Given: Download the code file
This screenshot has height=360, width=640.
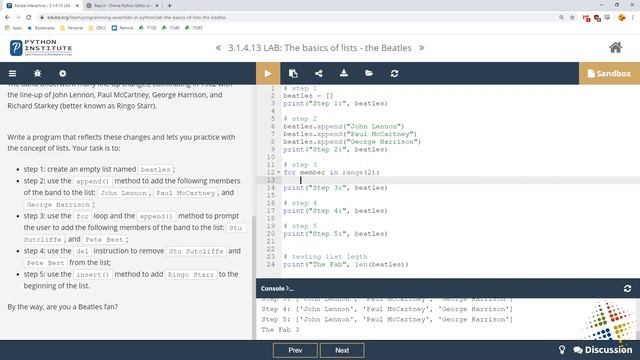Looking at the screenshot, I should [x=344, y=73].
